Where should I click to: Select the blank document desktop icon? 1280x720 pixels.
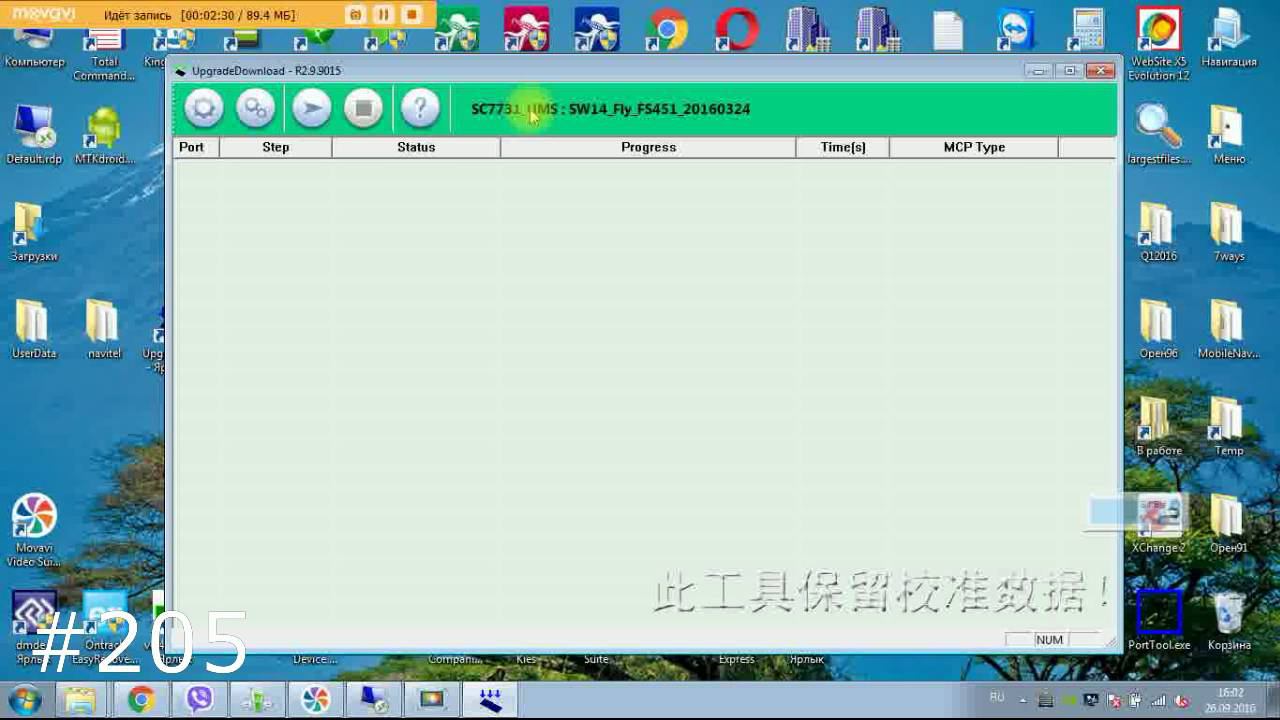(x=947, y=29)
